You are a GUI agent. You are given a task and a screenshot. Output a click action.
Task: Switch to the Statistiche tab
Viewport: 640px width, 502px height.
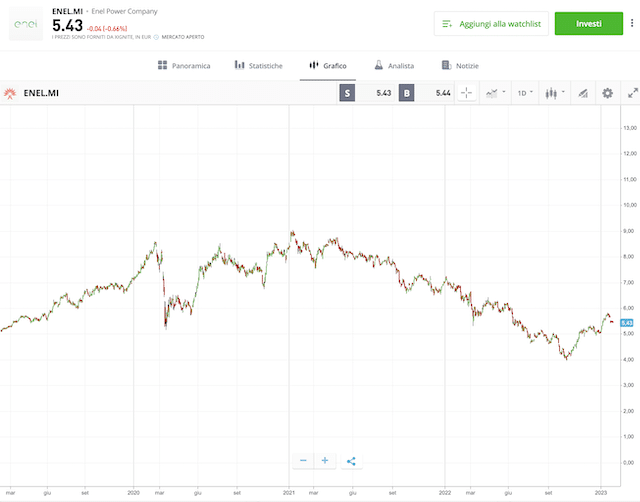[x=258, y=66]
